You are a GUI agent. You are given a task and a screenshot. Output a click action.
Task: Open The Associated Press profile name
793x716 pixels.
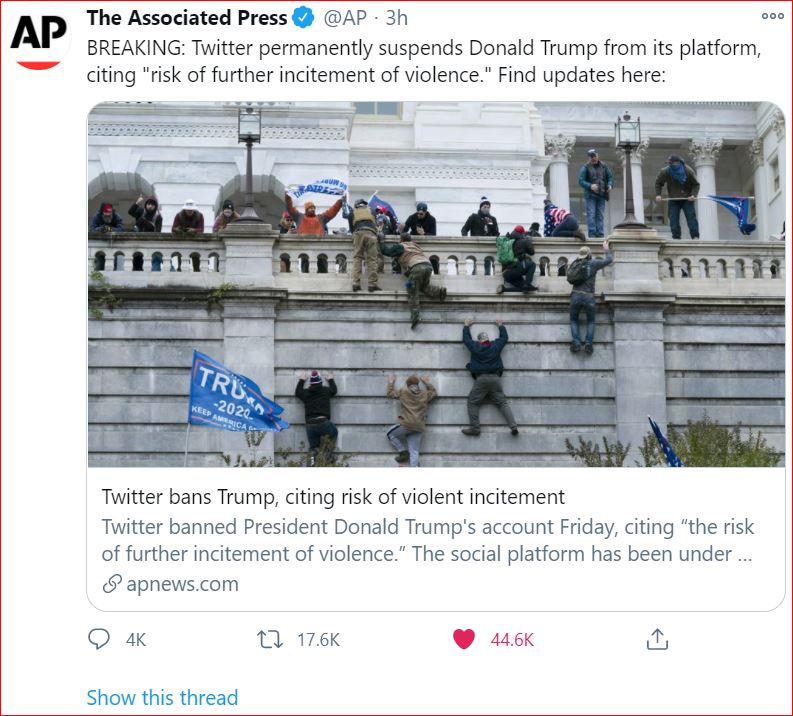tap(187, 18)
